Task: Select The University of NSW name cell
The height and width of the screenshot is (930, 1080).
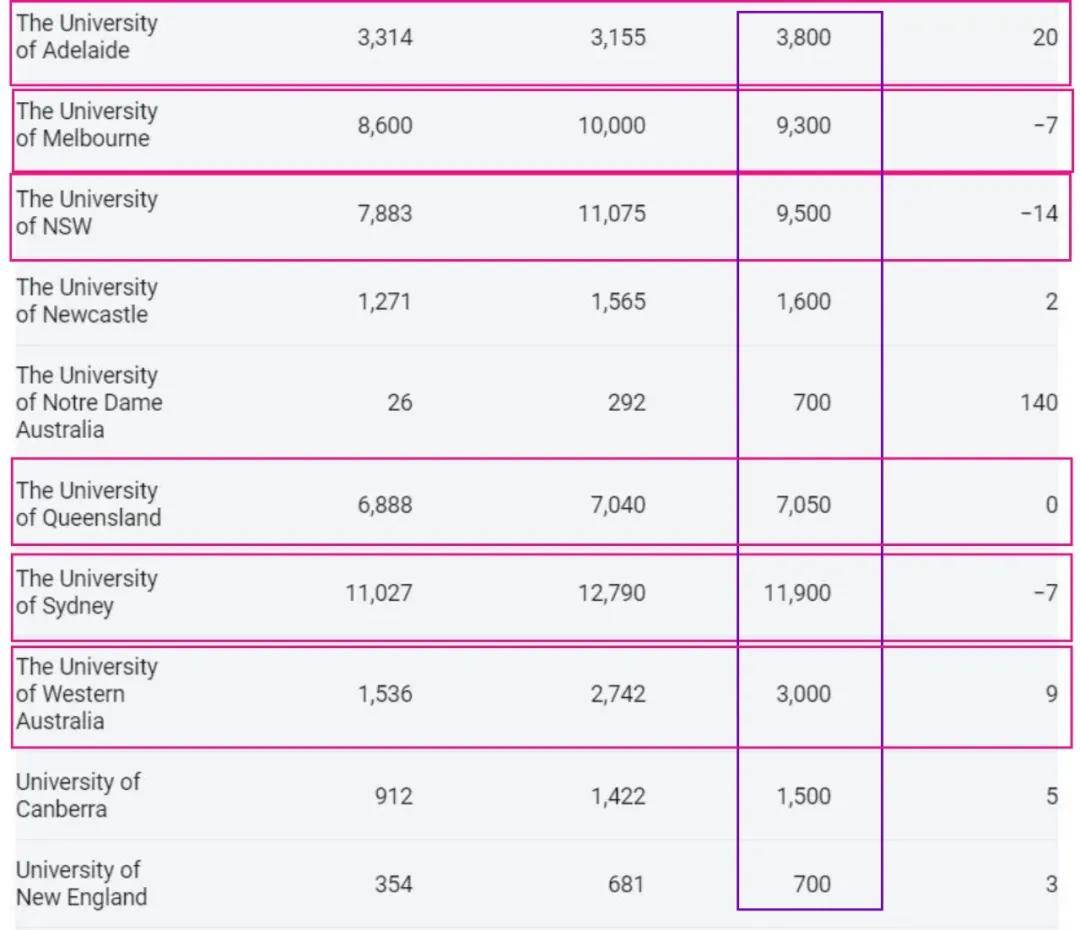Action: (87, 213)
